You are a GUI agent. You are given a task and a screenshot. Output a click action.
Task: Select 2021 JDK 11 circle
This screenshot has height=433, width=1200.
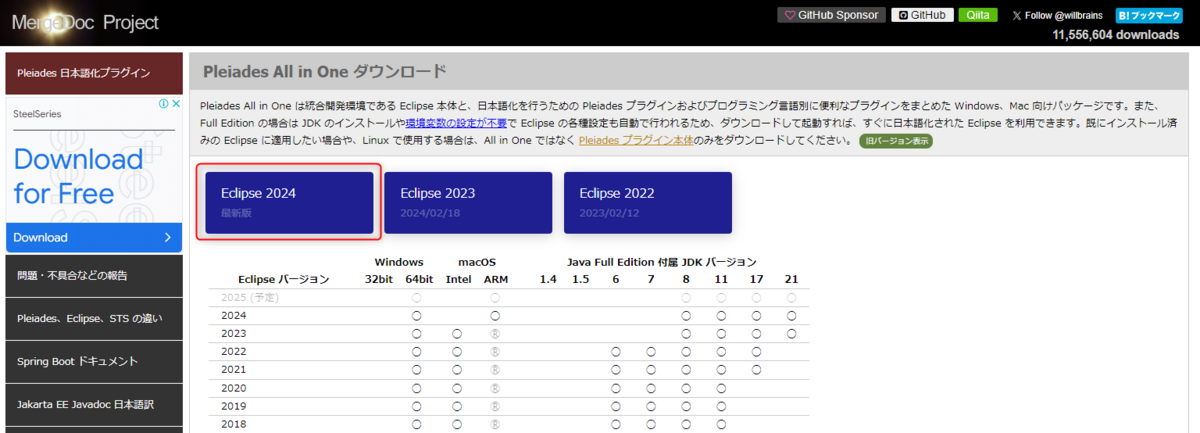coord(721,370)
